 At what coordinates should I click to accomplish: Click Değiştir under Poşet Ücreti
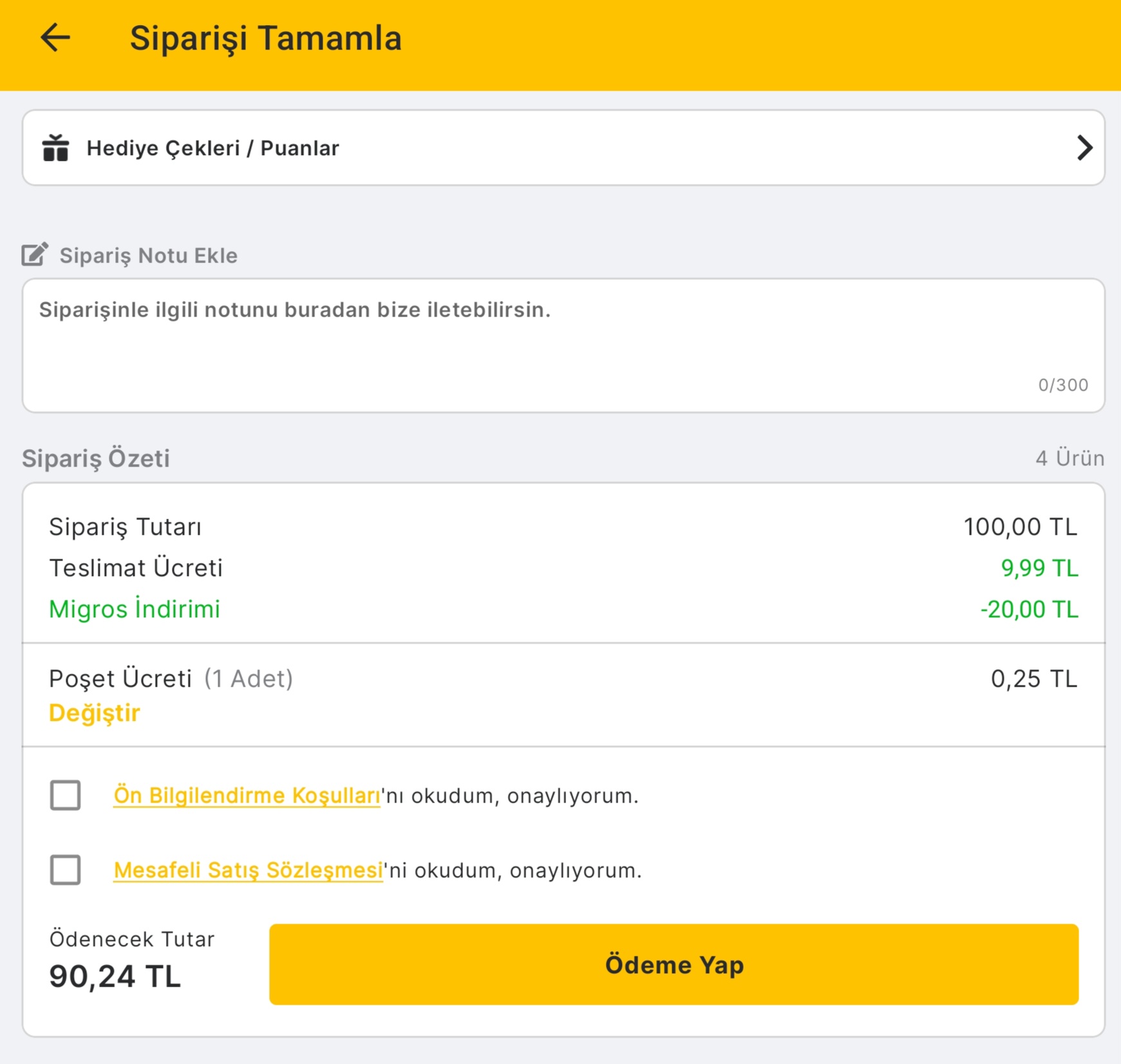(95, 713)
